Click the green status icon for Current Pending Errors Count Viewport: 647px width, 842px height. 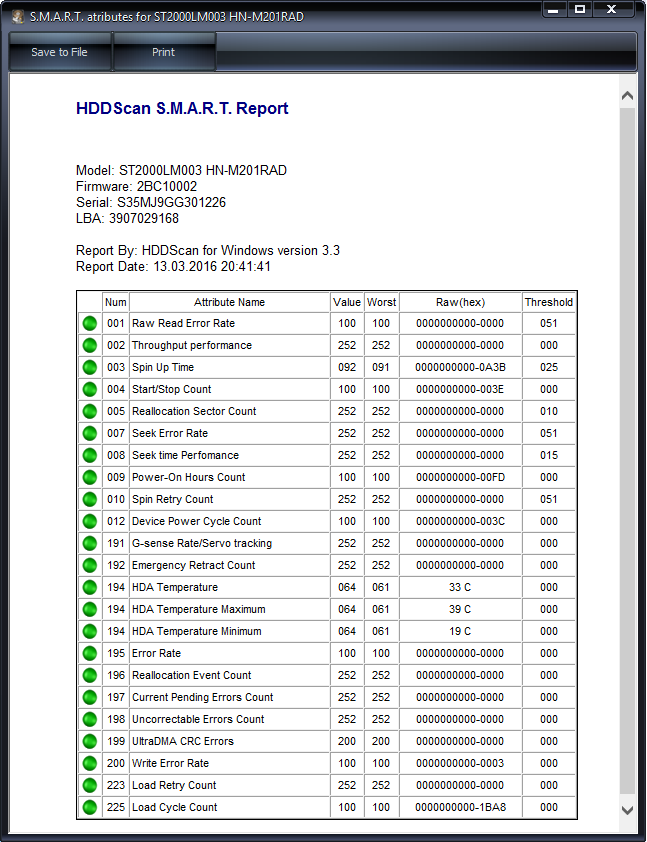click(90, 698)
